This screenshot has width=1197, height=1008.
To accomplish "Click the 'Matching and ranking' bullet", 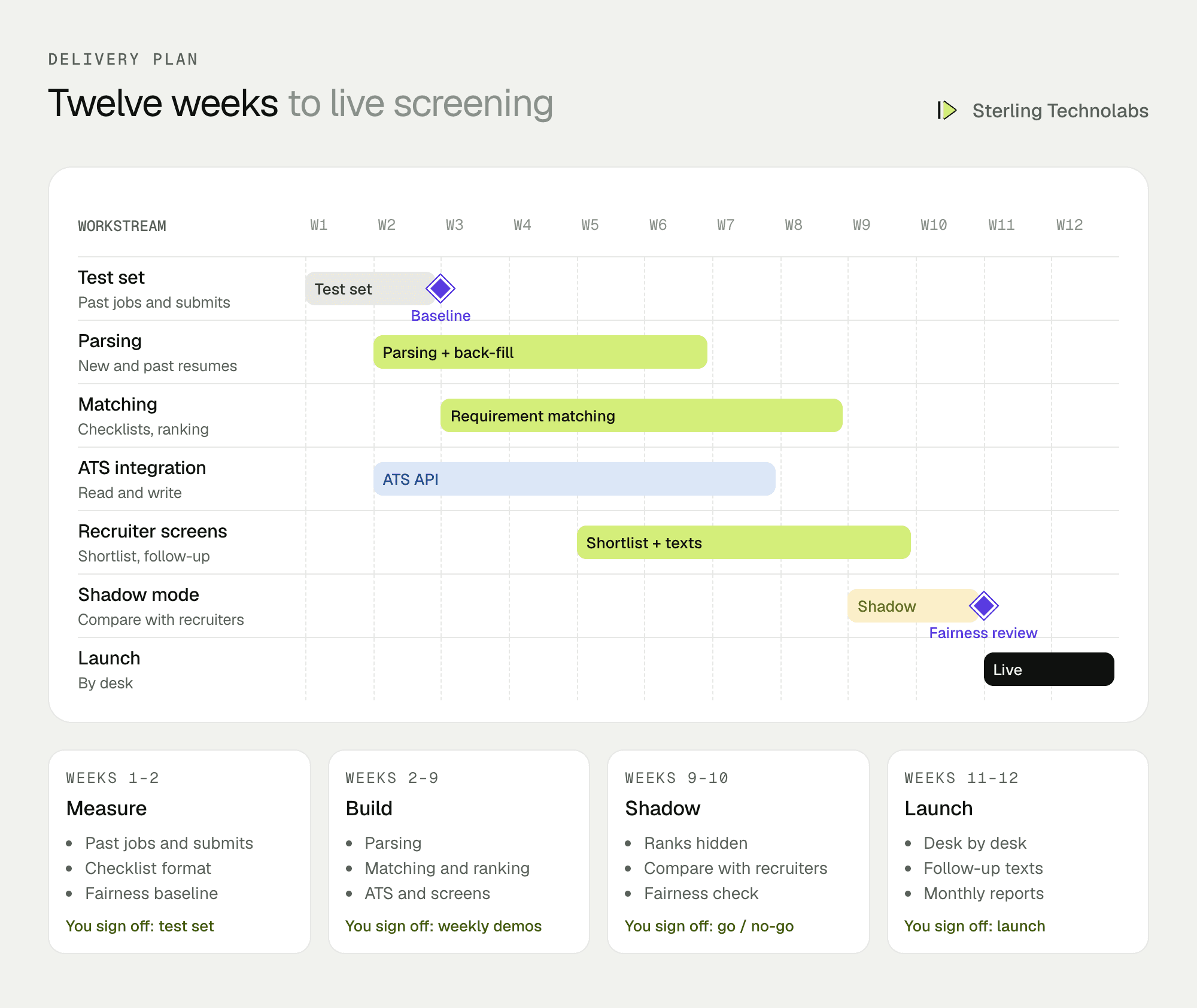I will click(447, 868).
